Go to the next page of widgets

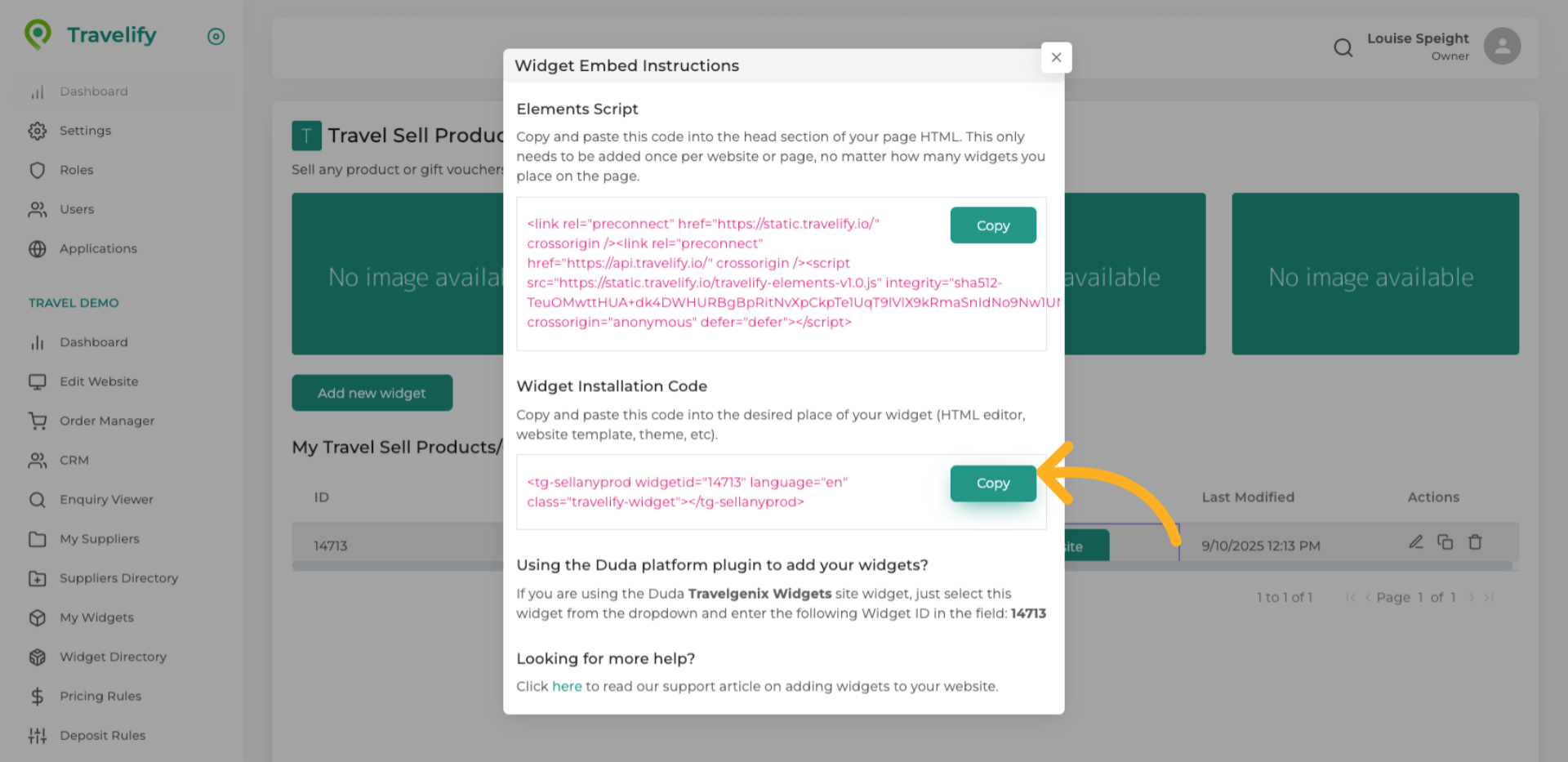click(1472, 597)
